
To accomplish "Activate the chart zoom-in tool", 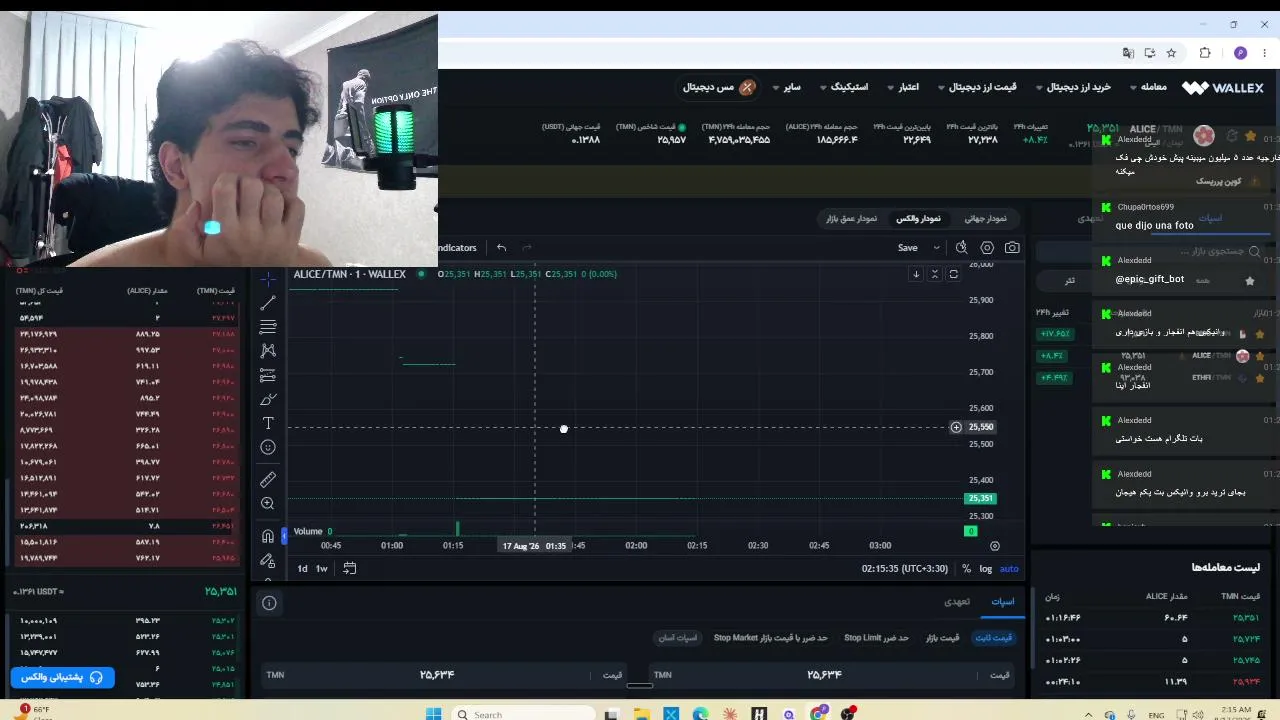I will coord(268,504).
